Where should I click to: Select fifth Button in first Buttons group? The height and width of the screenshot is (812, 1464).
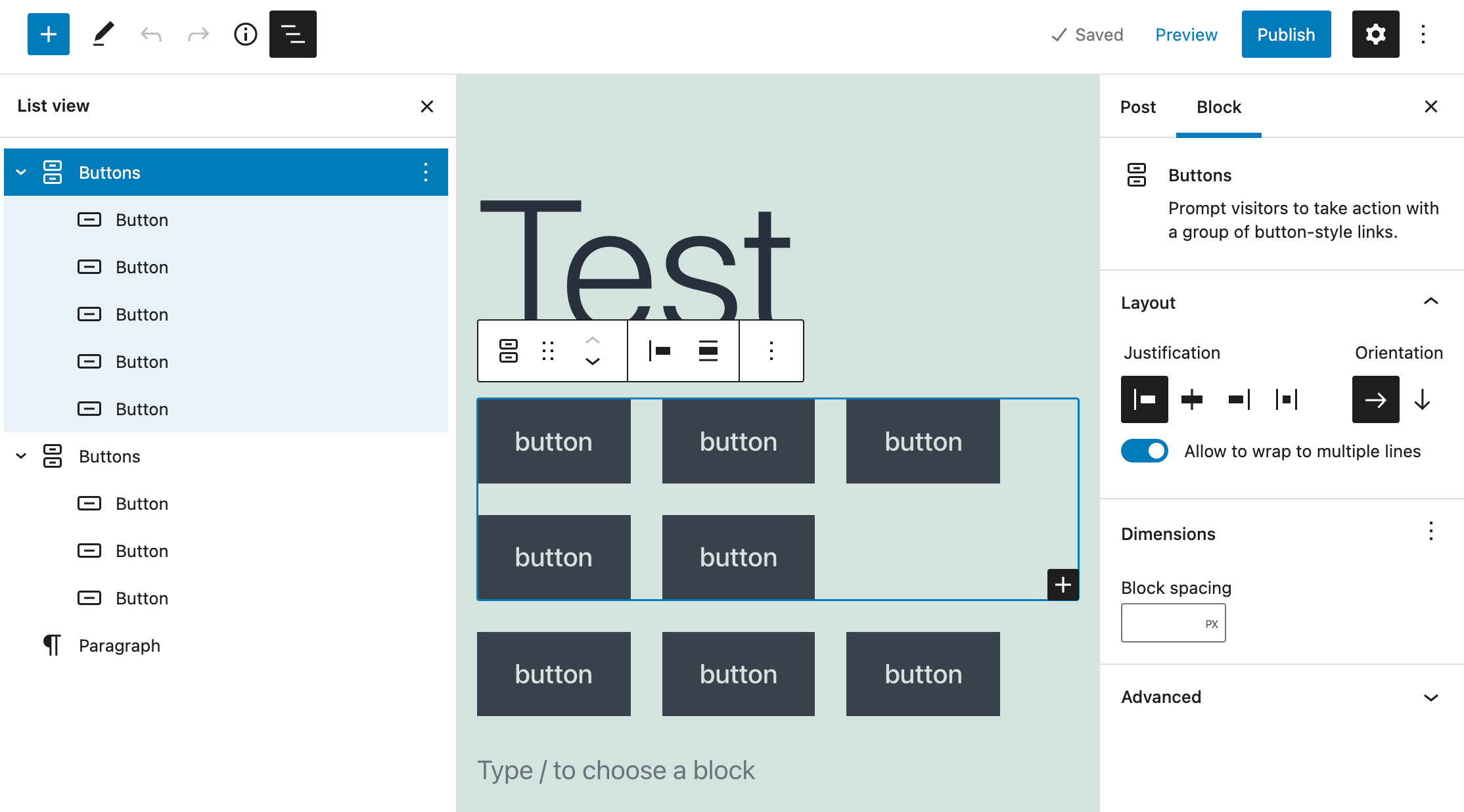pyautogui.click(x=226, y=409)
